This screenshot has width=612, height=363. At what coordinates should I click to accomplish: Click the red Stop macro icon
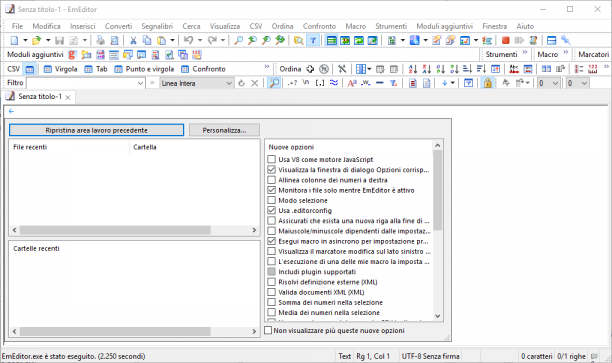click(505, 40)
